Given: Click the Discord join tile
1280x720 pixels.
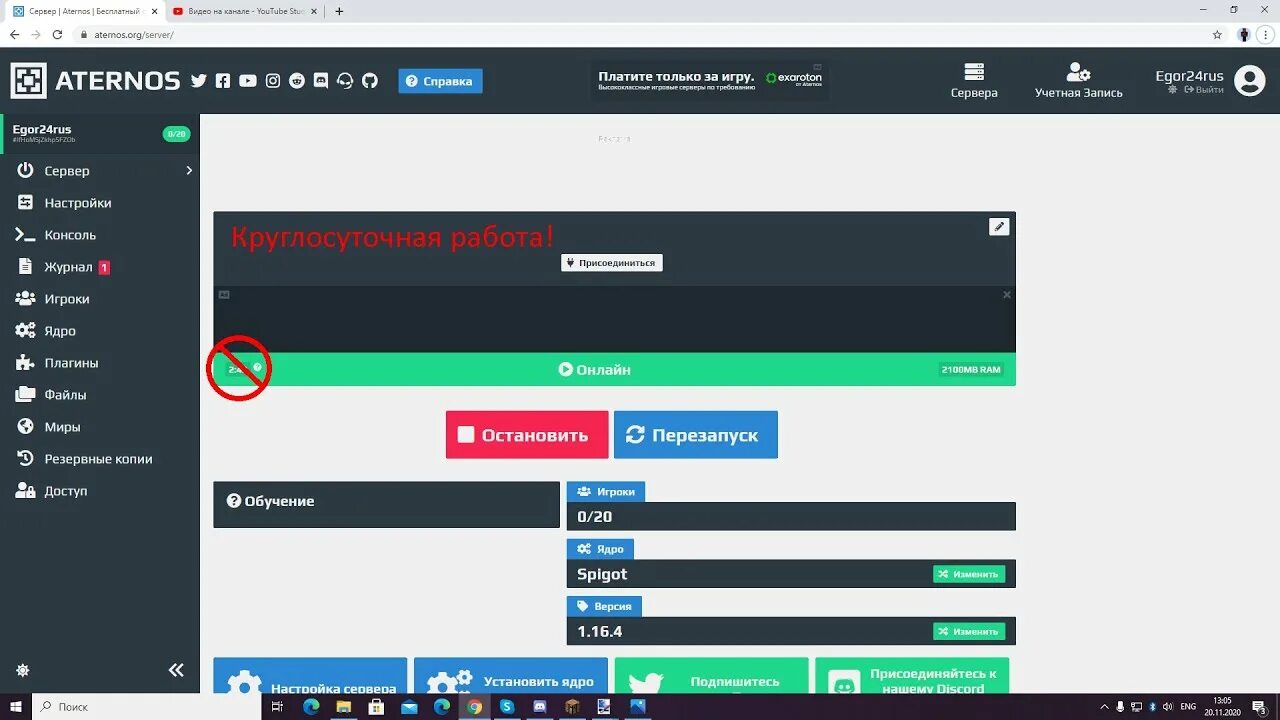Looking at the screenshot, I should click(x=912, y=676).
